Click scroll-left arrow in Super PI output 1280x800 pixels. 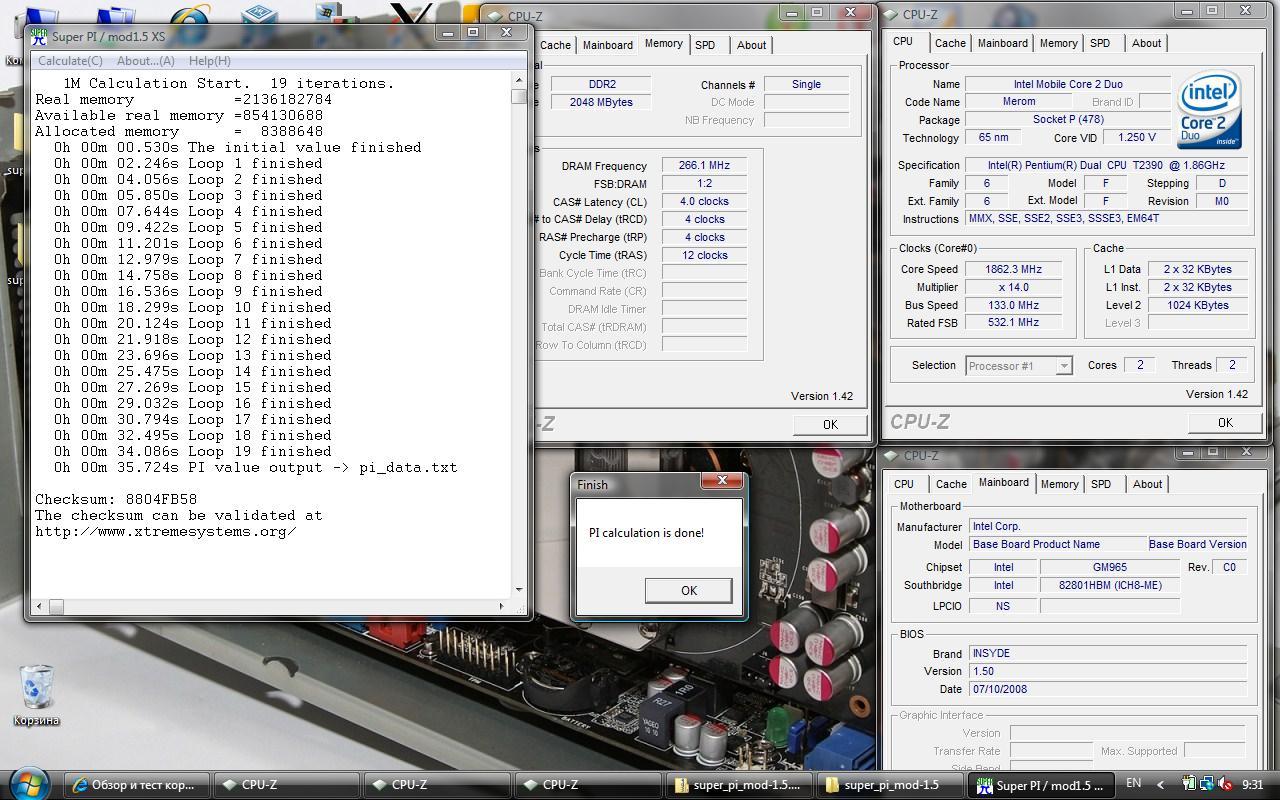pyautogui.click(x=39, y=606)
